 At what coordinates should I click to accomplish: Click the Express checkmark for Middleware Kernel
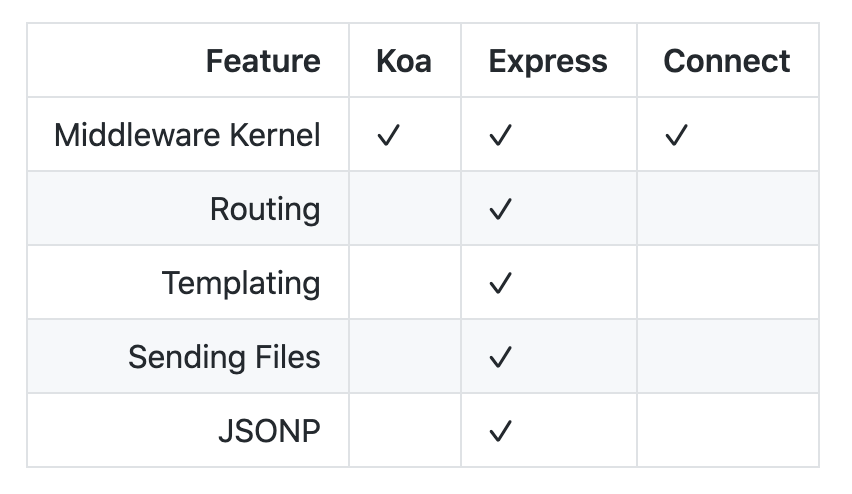[x=500, y=135]
